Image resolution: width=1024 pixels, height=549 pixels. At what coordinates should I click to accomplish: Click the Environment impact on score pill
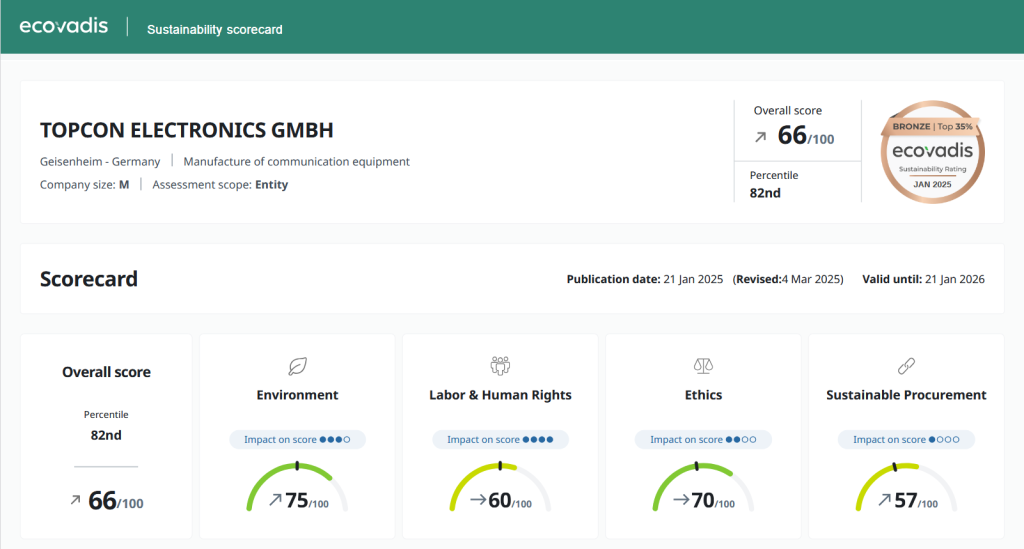[297, 439]
